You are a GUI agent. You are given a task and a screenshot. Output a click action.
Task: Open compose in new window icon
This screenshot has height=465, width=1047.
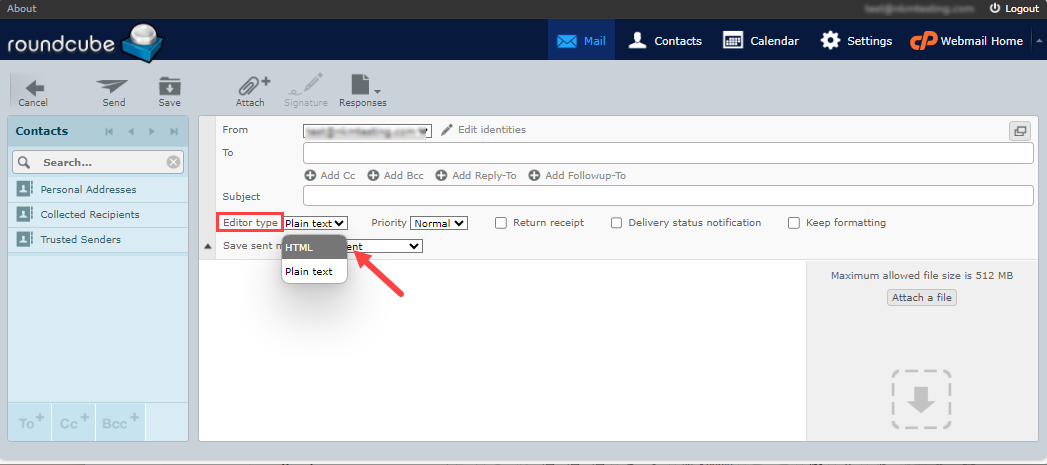[x=1019, y=130]
